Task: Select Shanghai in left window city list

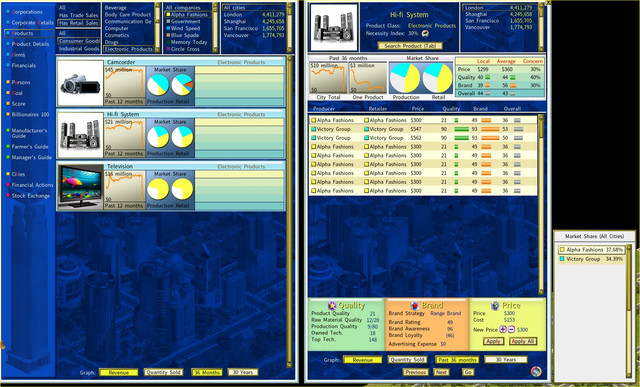Action: pyautogui.click(x=253, y=21)
